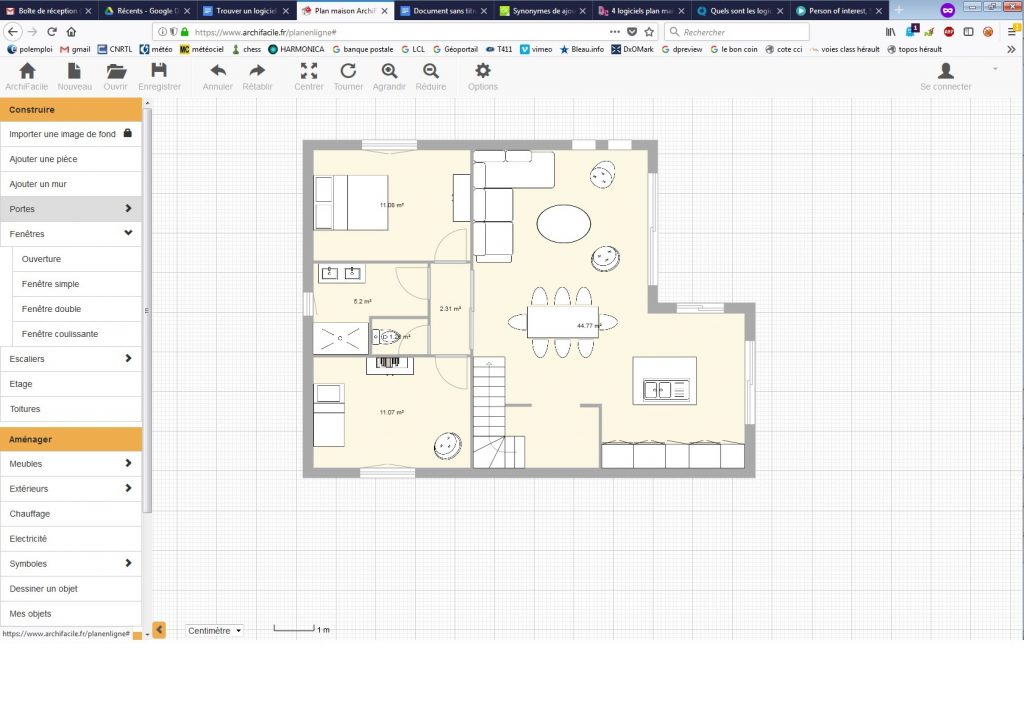Open the Géoportail bookmark
1024x713 pixels.
pos(455,49)
